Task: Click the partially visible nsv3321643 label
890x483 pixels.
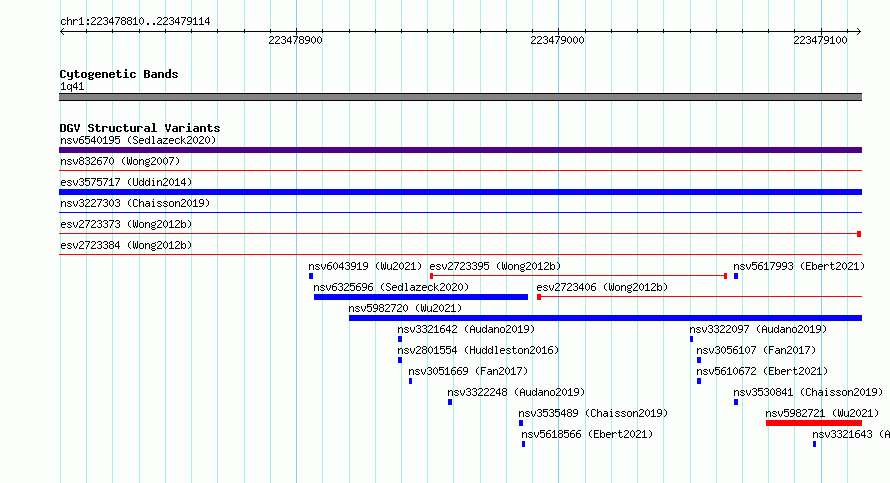Action: [x=851, y=434]
